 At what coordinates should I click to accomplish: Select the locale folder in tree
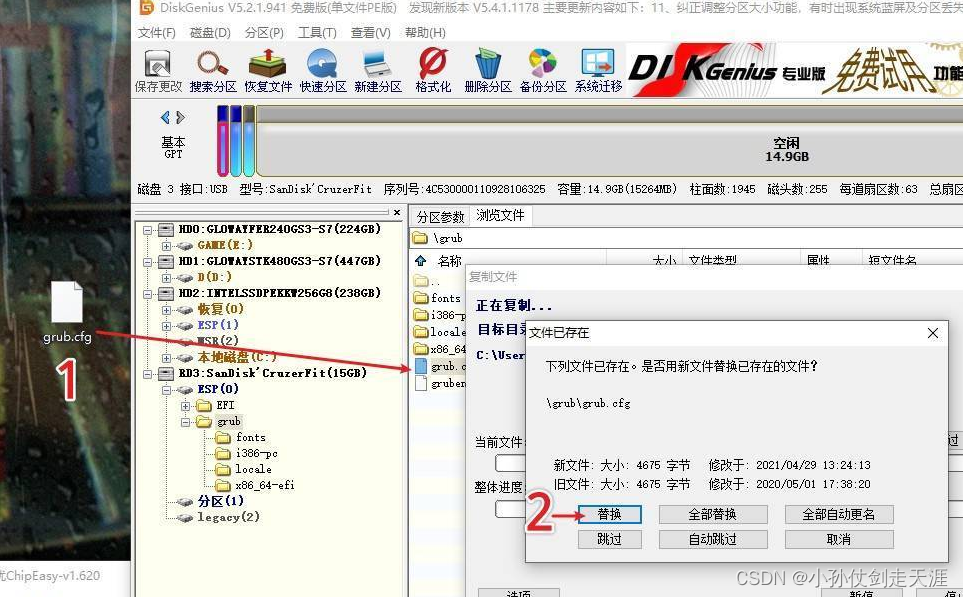[x=253, y=469]
